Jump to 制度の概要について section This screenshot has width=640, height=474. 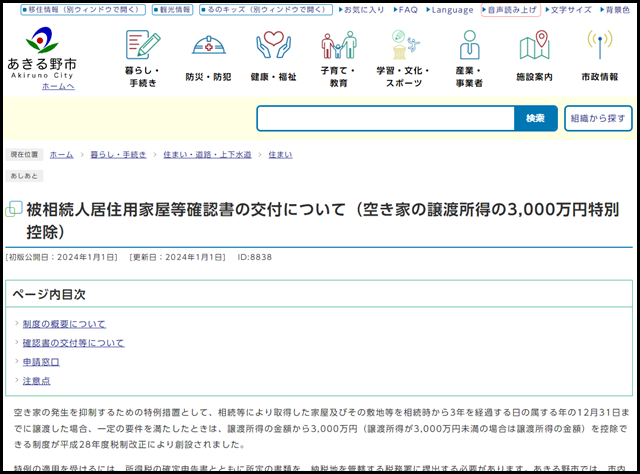point(64,324)
